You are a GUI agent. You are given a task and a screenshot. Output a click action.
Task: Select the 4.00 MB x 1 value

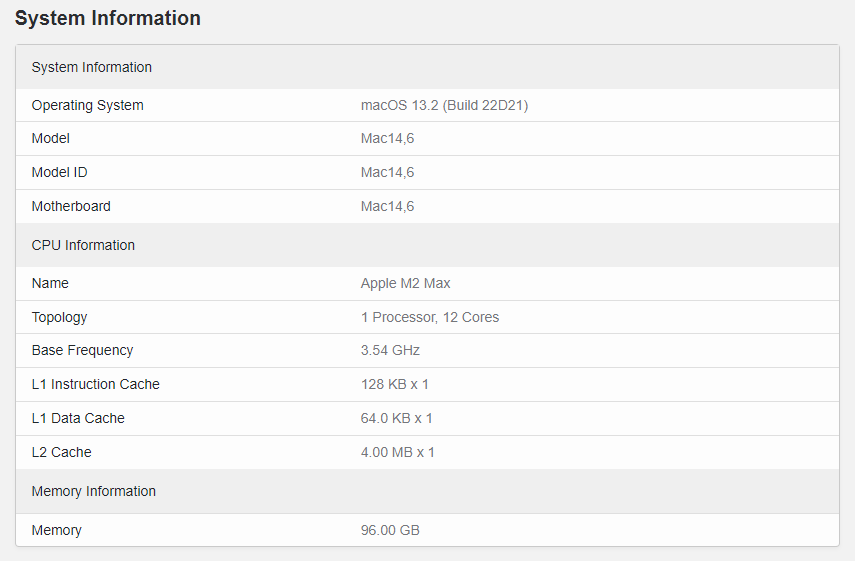pyautogui.click(x=397, y=452)
